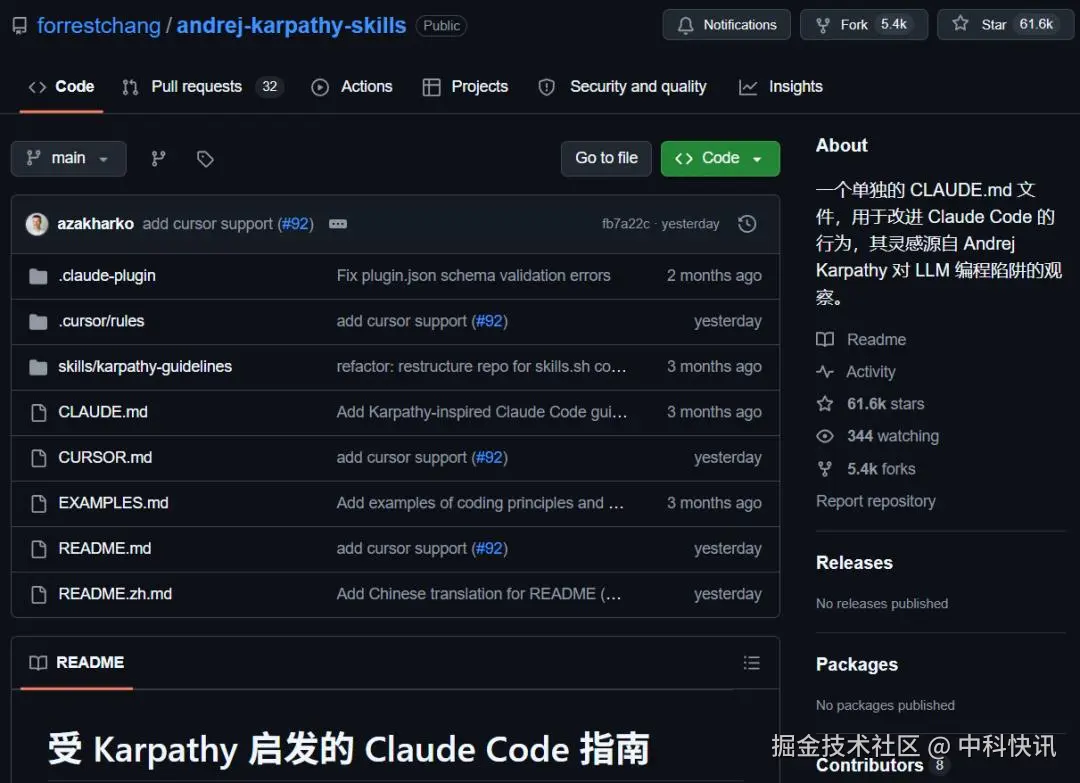Screen dimensions: 1080x783
Task: Click the branches icon next to main
Action: pos(158,159)
